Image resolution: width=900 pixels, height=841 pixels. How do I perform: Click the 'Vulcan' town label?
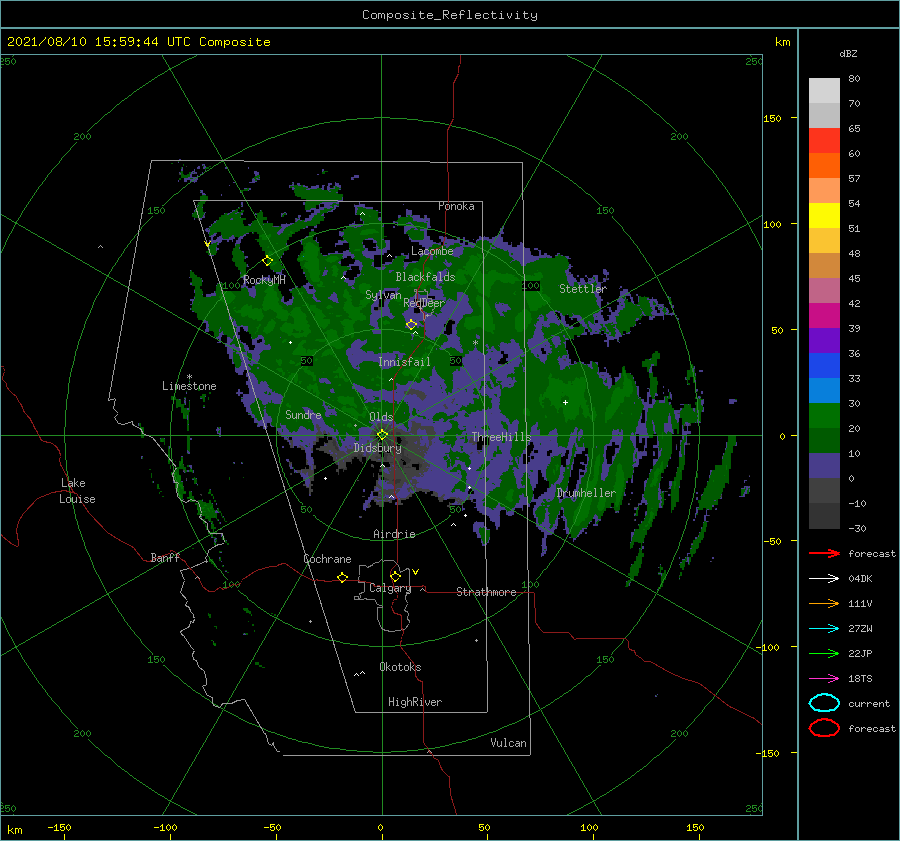pyautogui.click(x=509, y=743)
